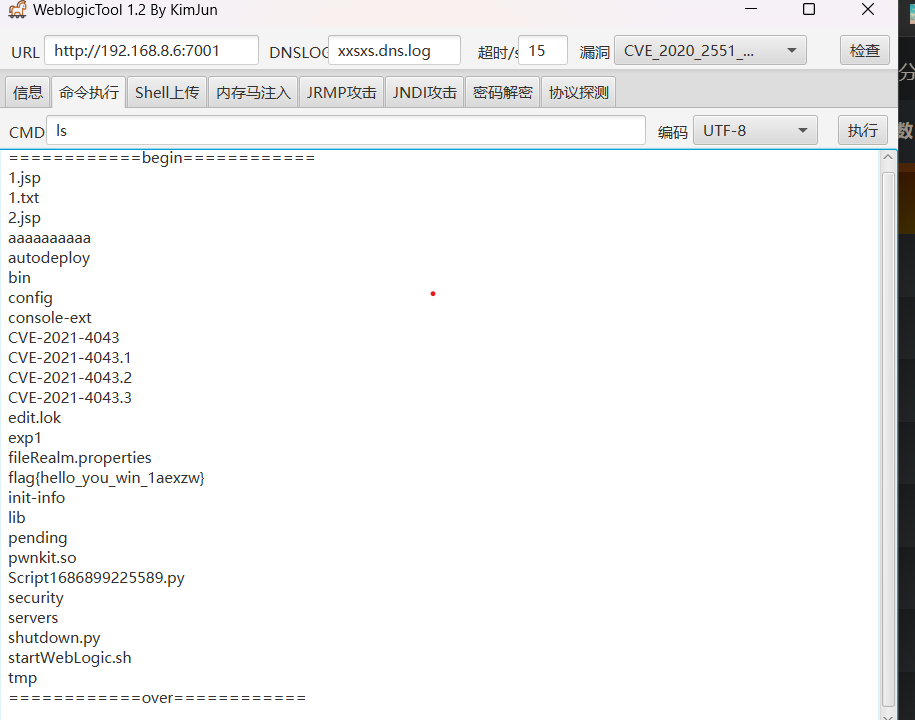The image size is (915, 720).
Task: Click the 'flag{hello_you_win_1aexzw}' line
Action: point(106,478)
